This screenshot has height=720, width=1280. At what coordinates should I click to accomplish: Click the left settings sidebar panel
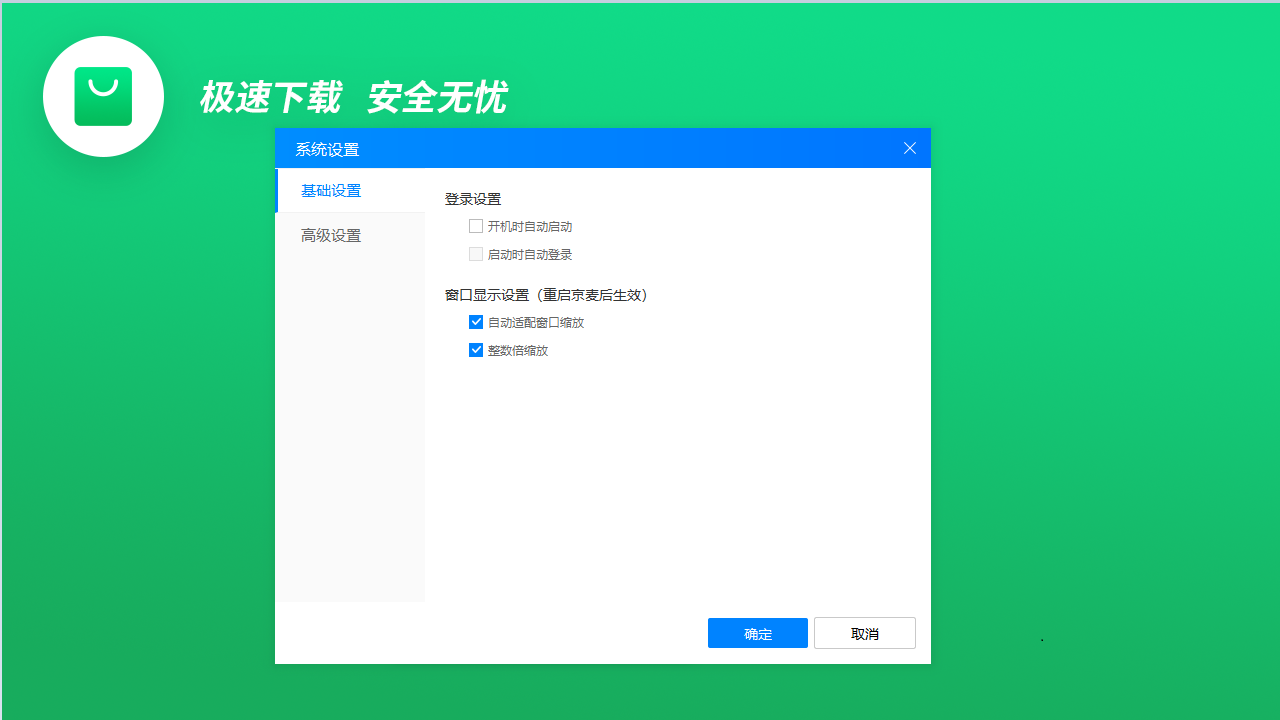point(350,450)
